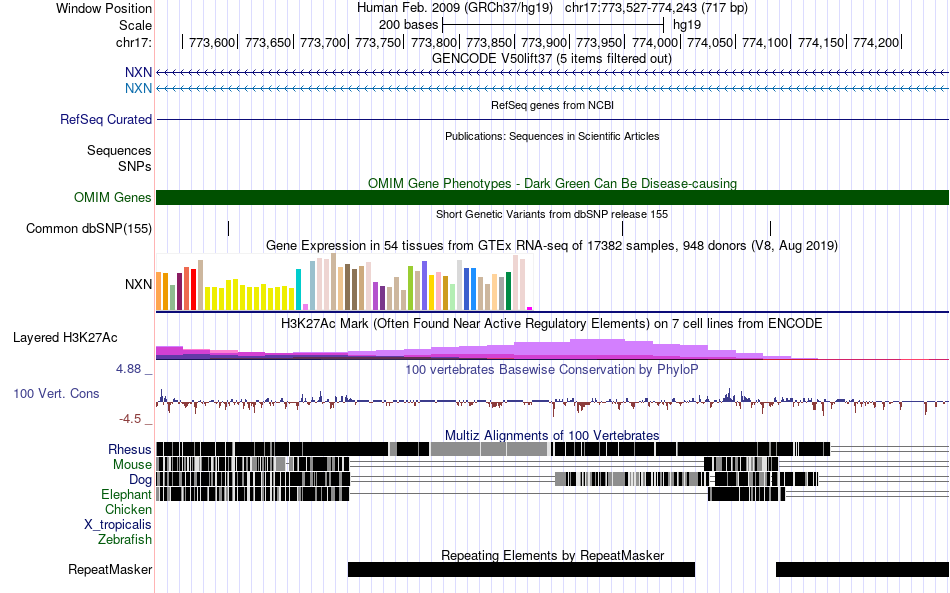950x593 pixels.
Task: Open the light blue NXN gene label
Action: click(138, 88)
